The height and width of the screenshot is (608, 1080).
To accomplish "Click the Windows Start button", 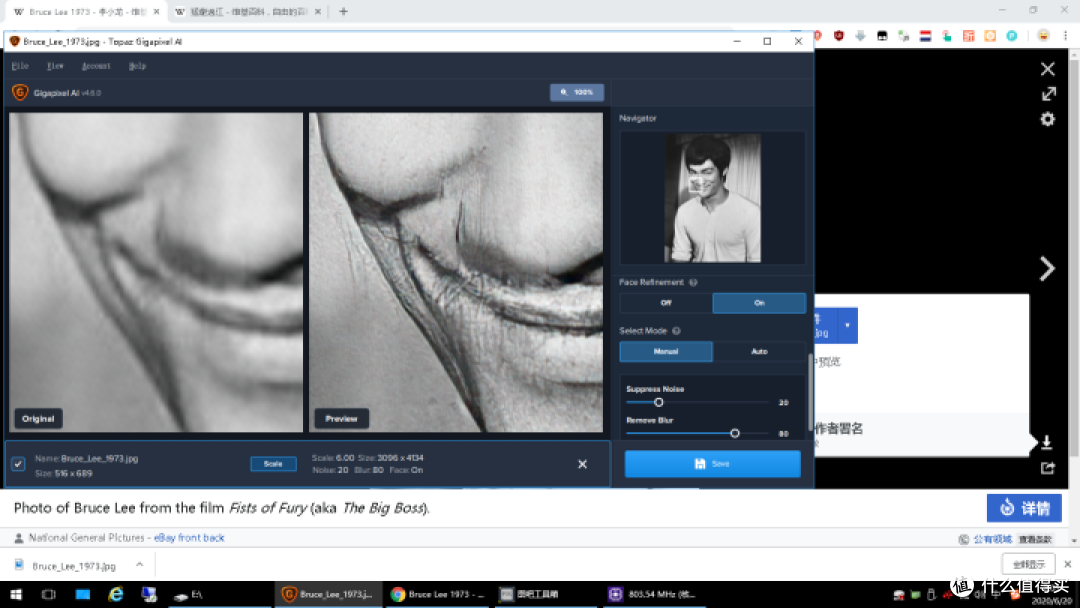I will (16, 594).
